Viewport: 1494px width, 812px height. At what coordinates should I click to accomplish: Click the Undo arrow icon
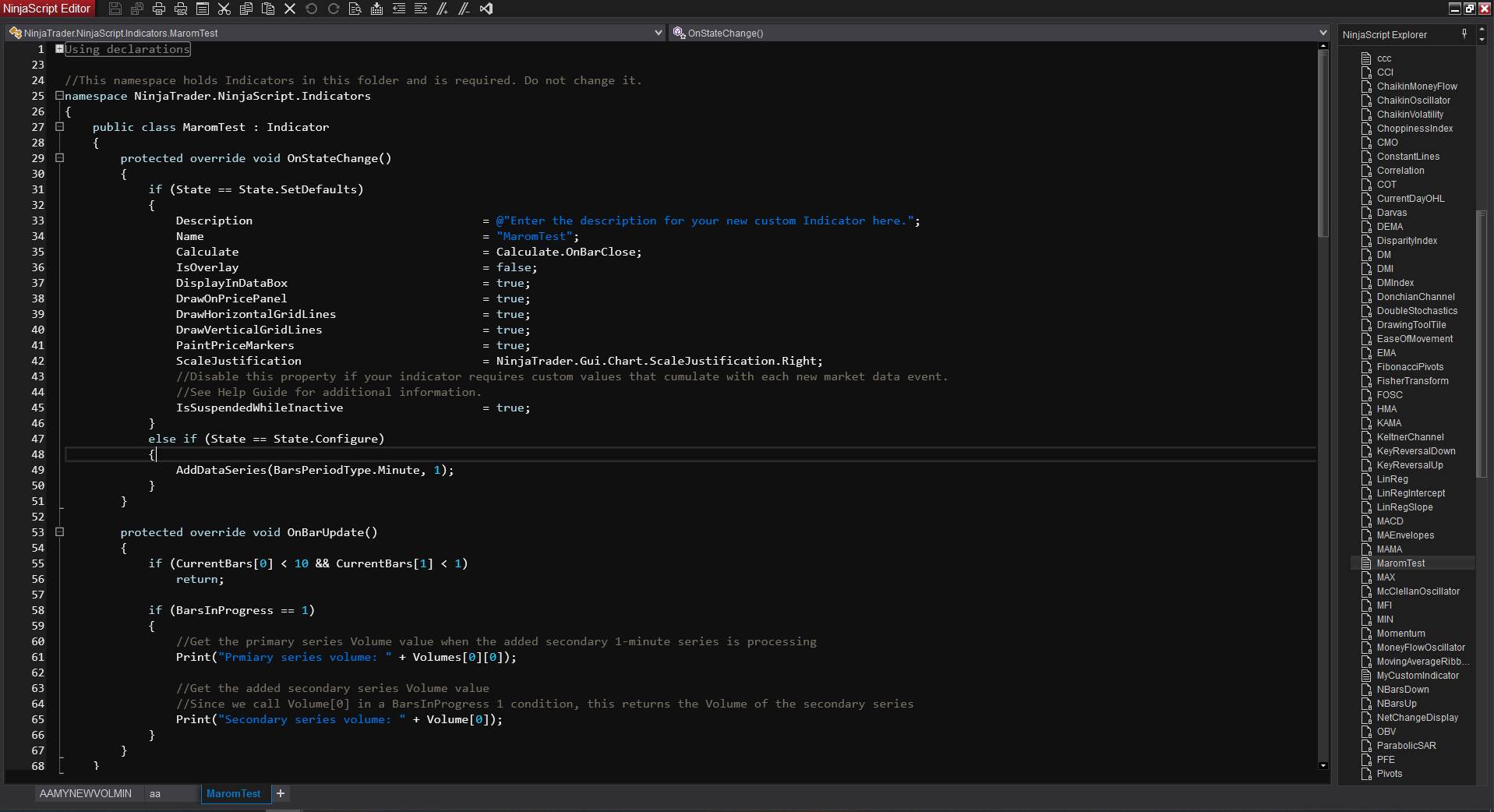click(312, 9)
